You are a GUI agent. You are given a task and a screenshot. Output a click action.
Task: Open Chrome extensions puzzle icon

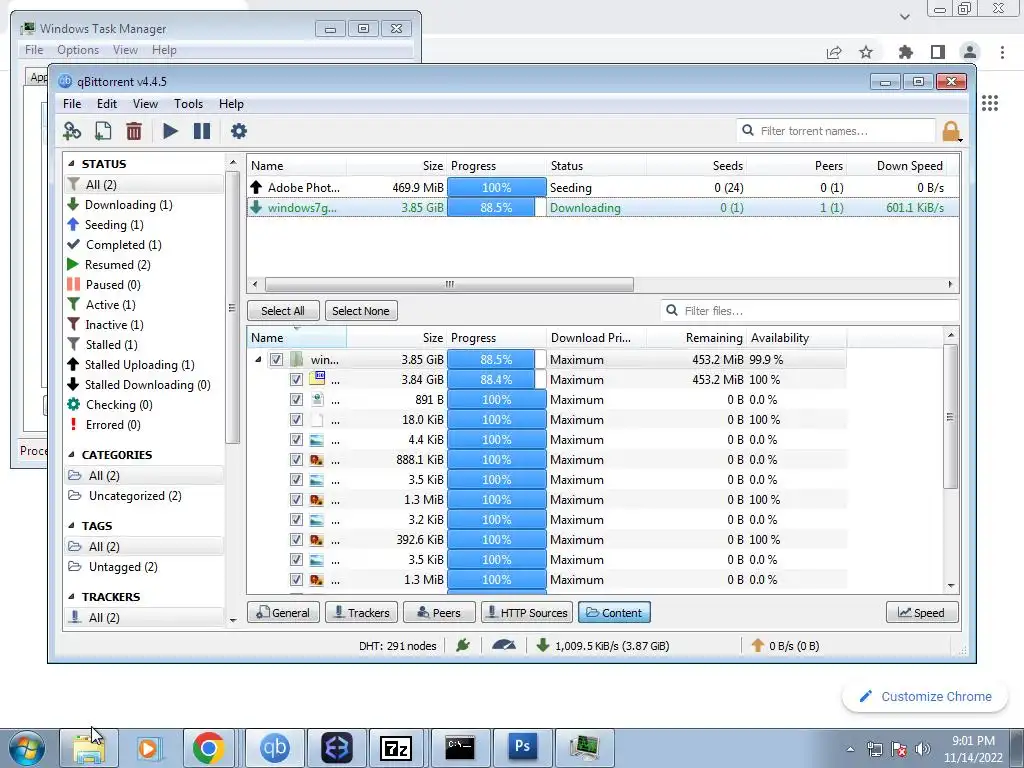[905, 52]
